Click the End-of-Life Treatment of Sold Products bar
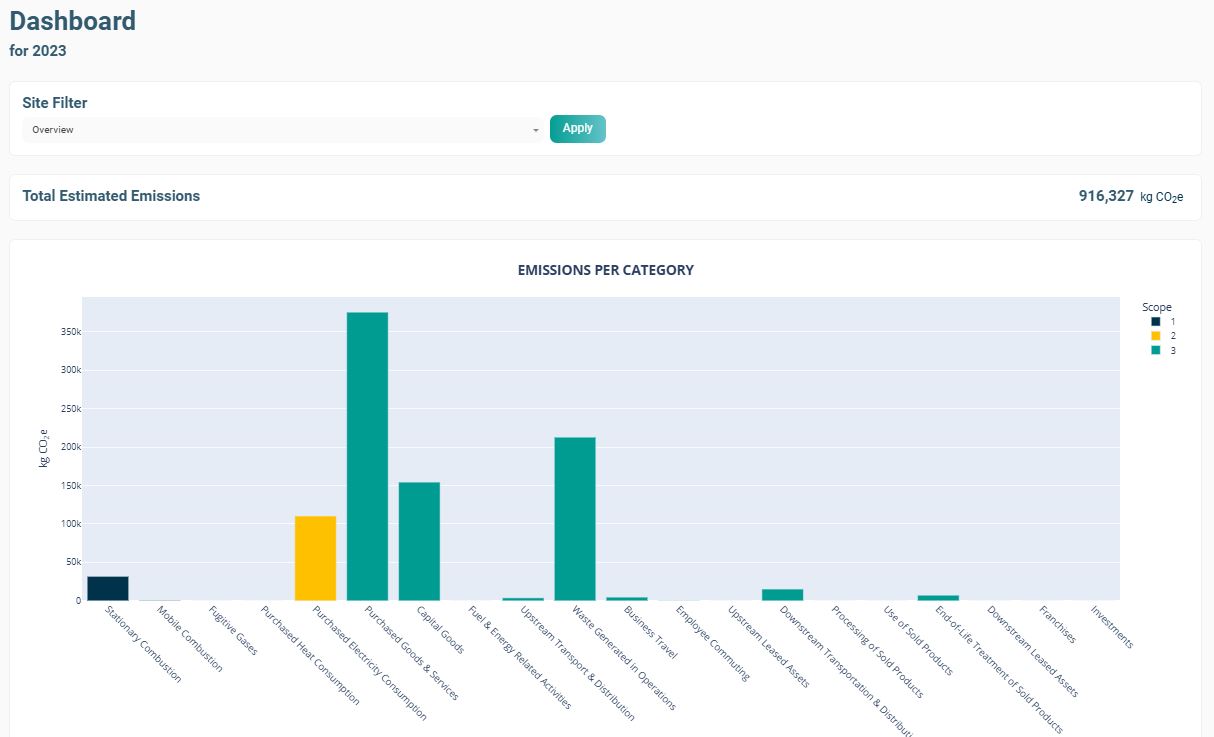1214x737 pixels. [x=938, y=598]
